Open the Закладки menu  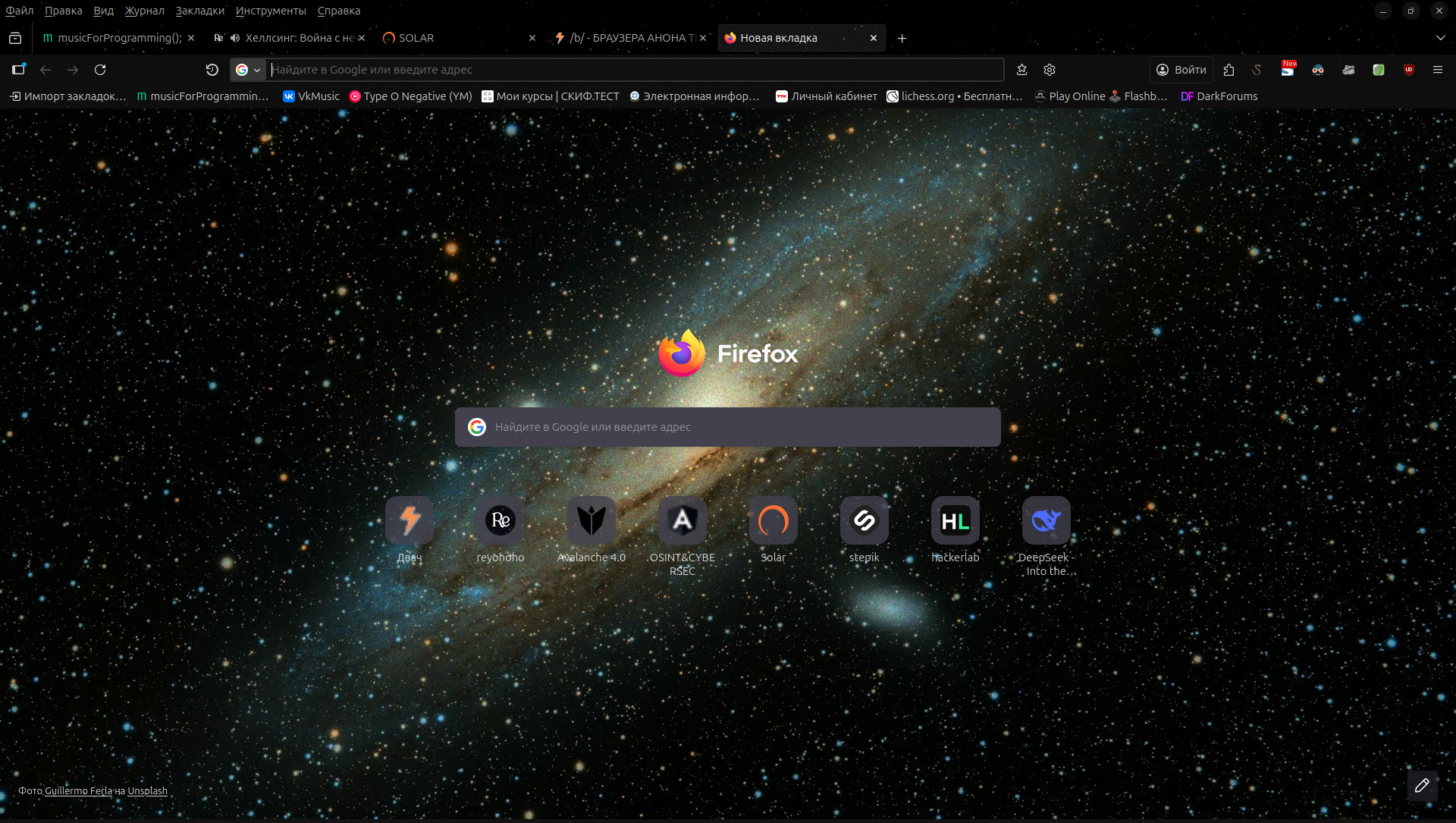(199, 11)
